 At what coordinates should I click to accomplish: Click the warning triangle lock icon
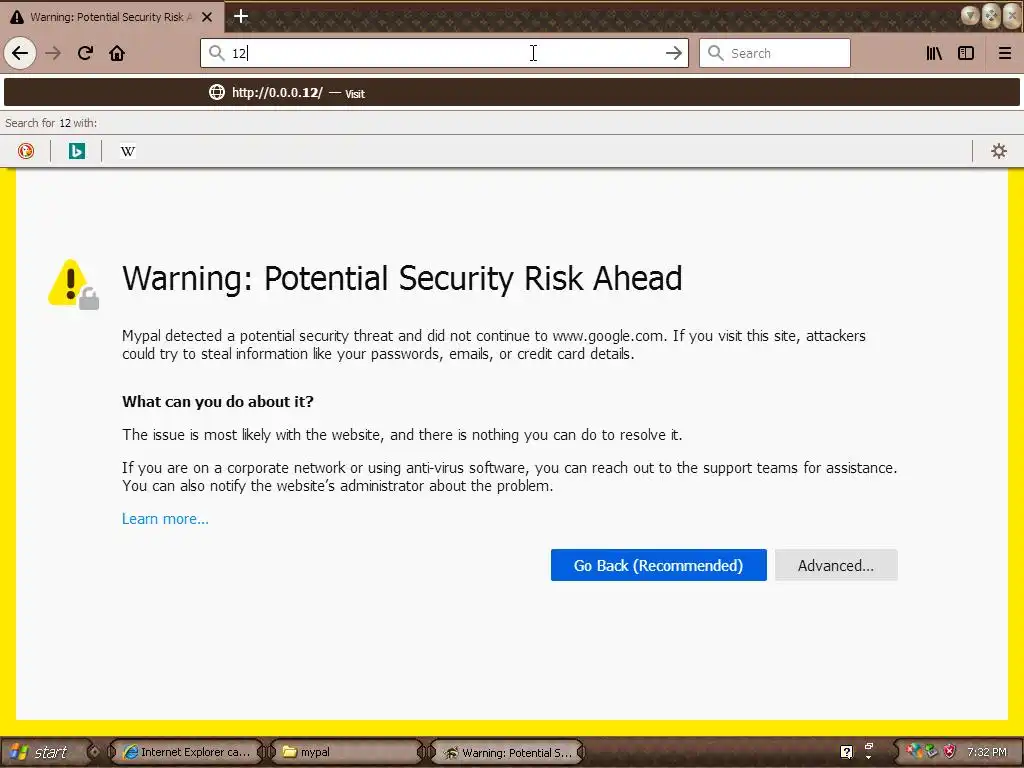click(x=74, y=285)
